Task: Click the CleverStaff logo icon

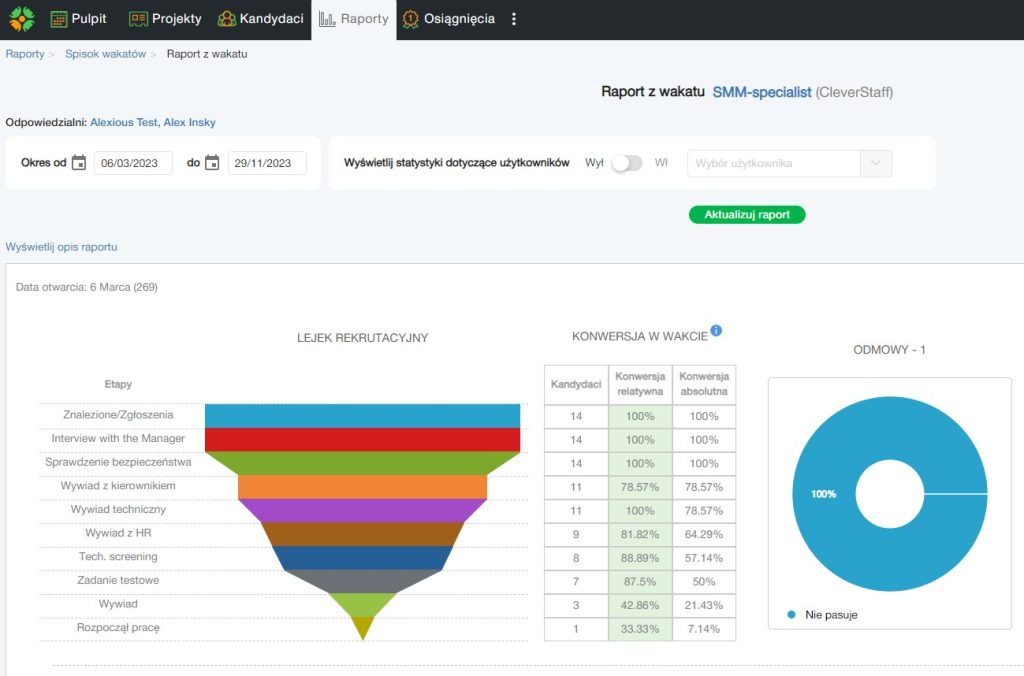Action: tap(21, 19)
